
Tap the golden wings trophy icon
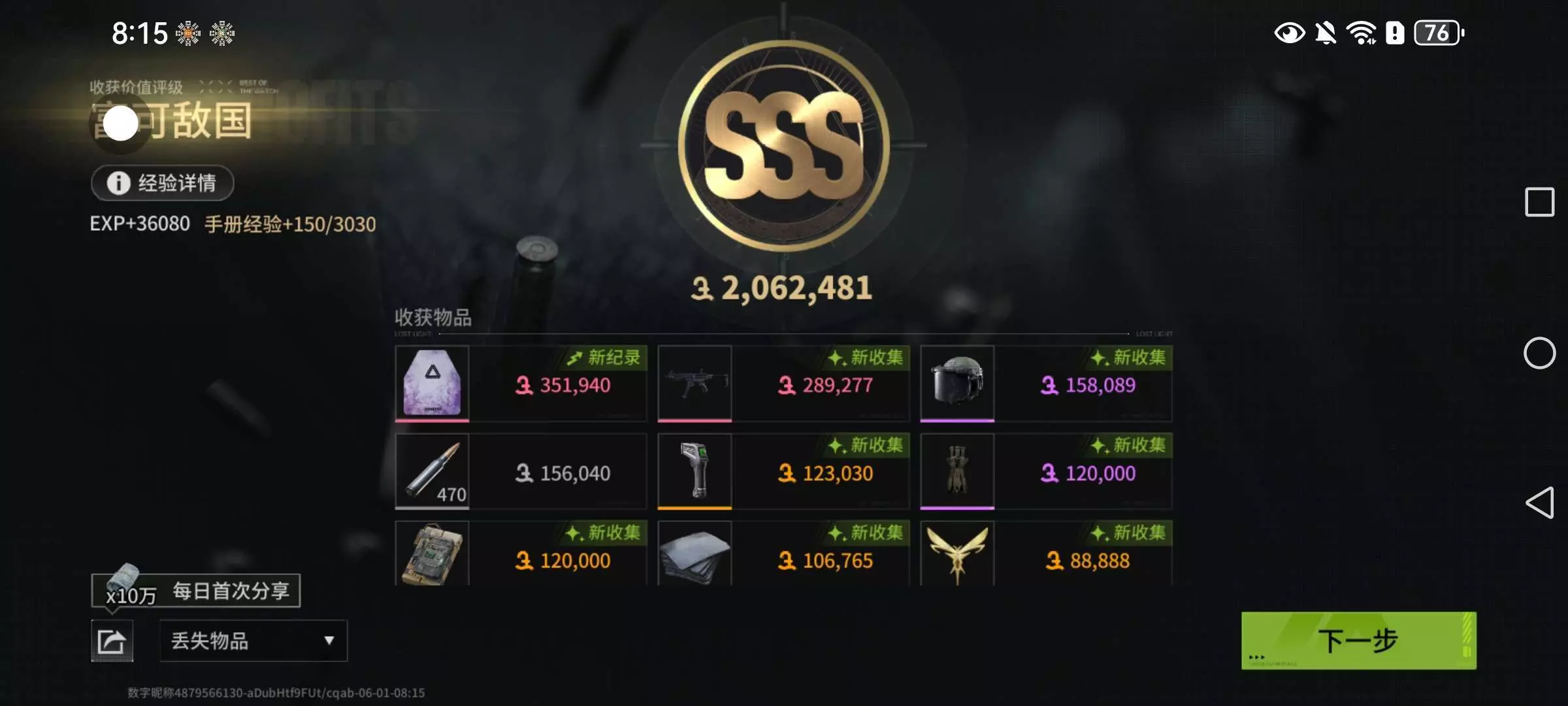pos(957,554)
